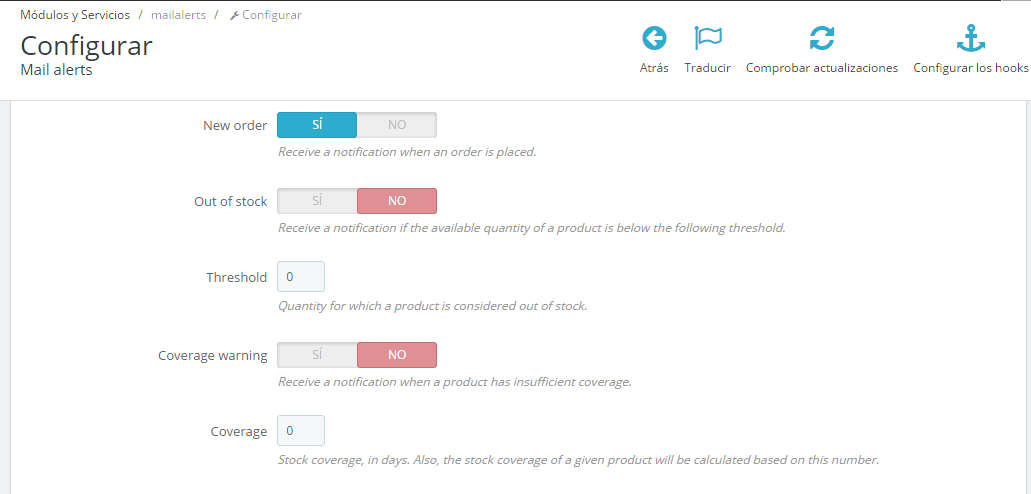Focus the Coverage days input field

(301, 431)
